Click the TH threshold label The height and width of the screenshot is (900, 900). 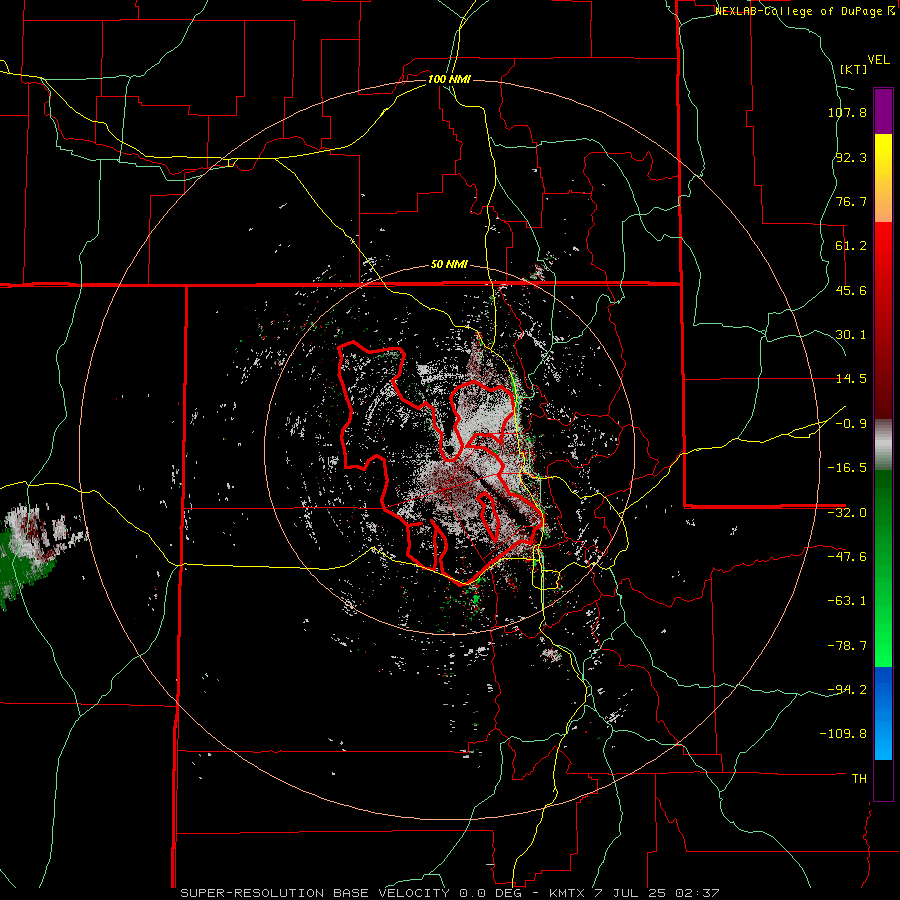859,779
